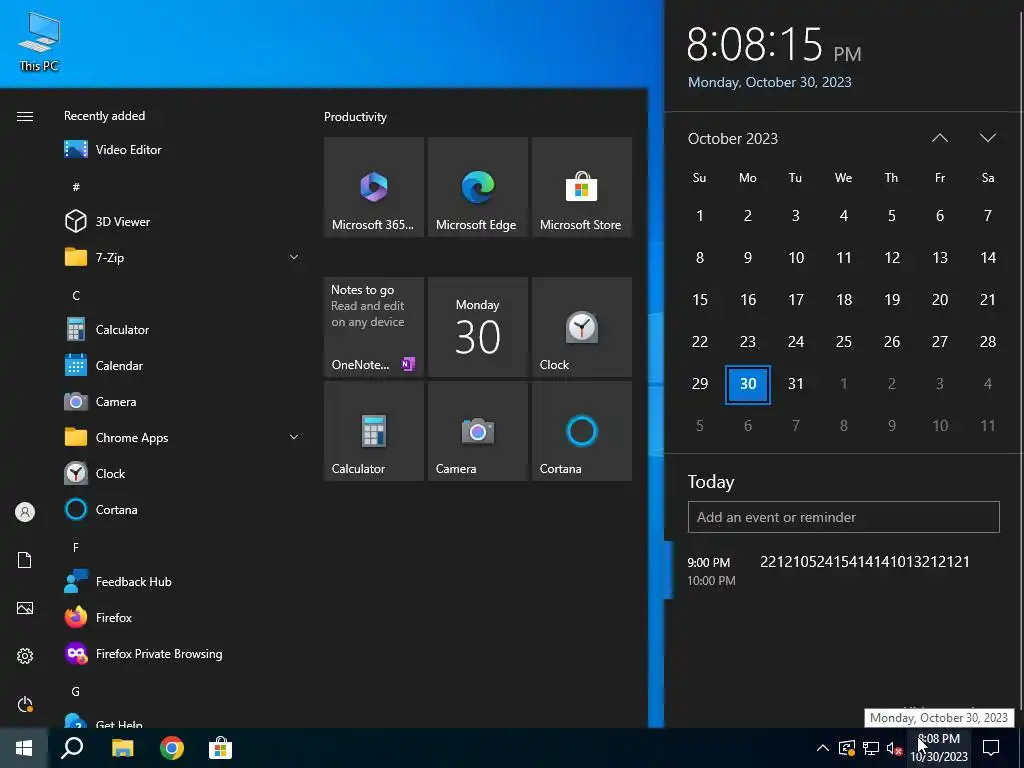
Task: Open the Microsoft Store tile
Action: (x=581, y=187)
